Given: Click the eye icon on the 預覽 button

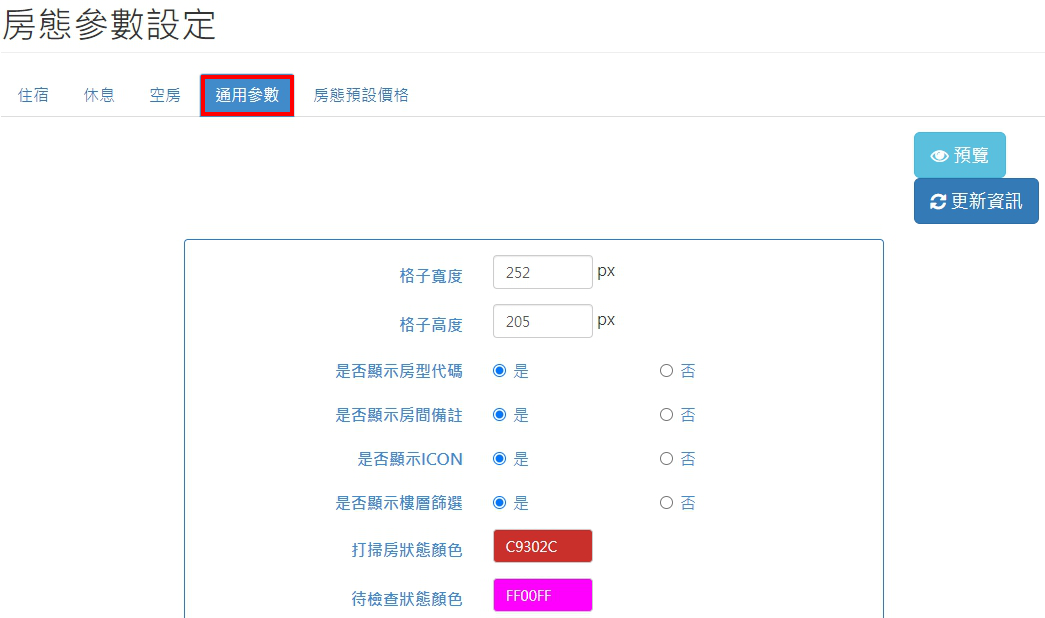Looking at the screenshot, I should (x=939, y=156).
